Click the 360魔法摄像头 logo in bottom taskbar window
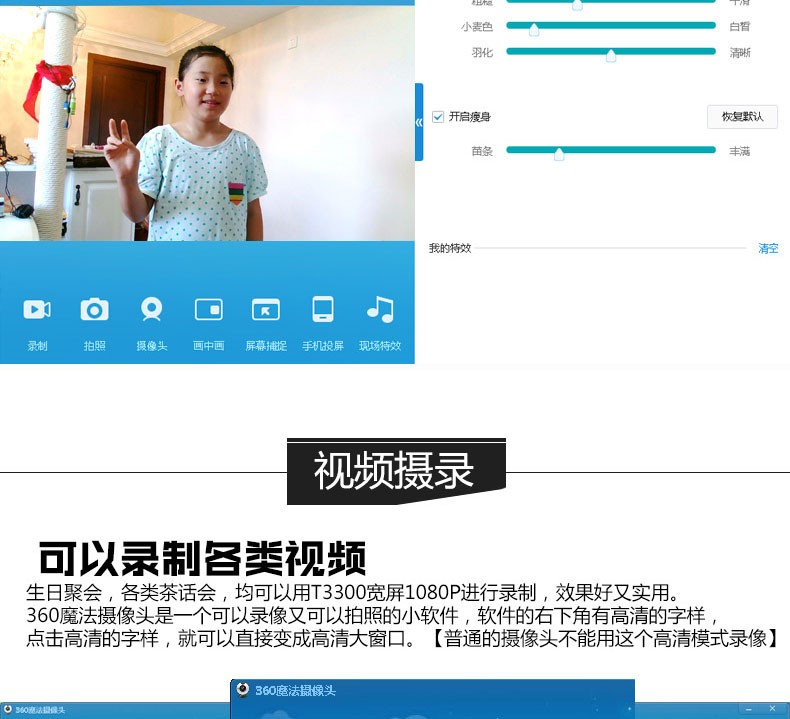This screenshot has width=790, height=719. [8, 709]
